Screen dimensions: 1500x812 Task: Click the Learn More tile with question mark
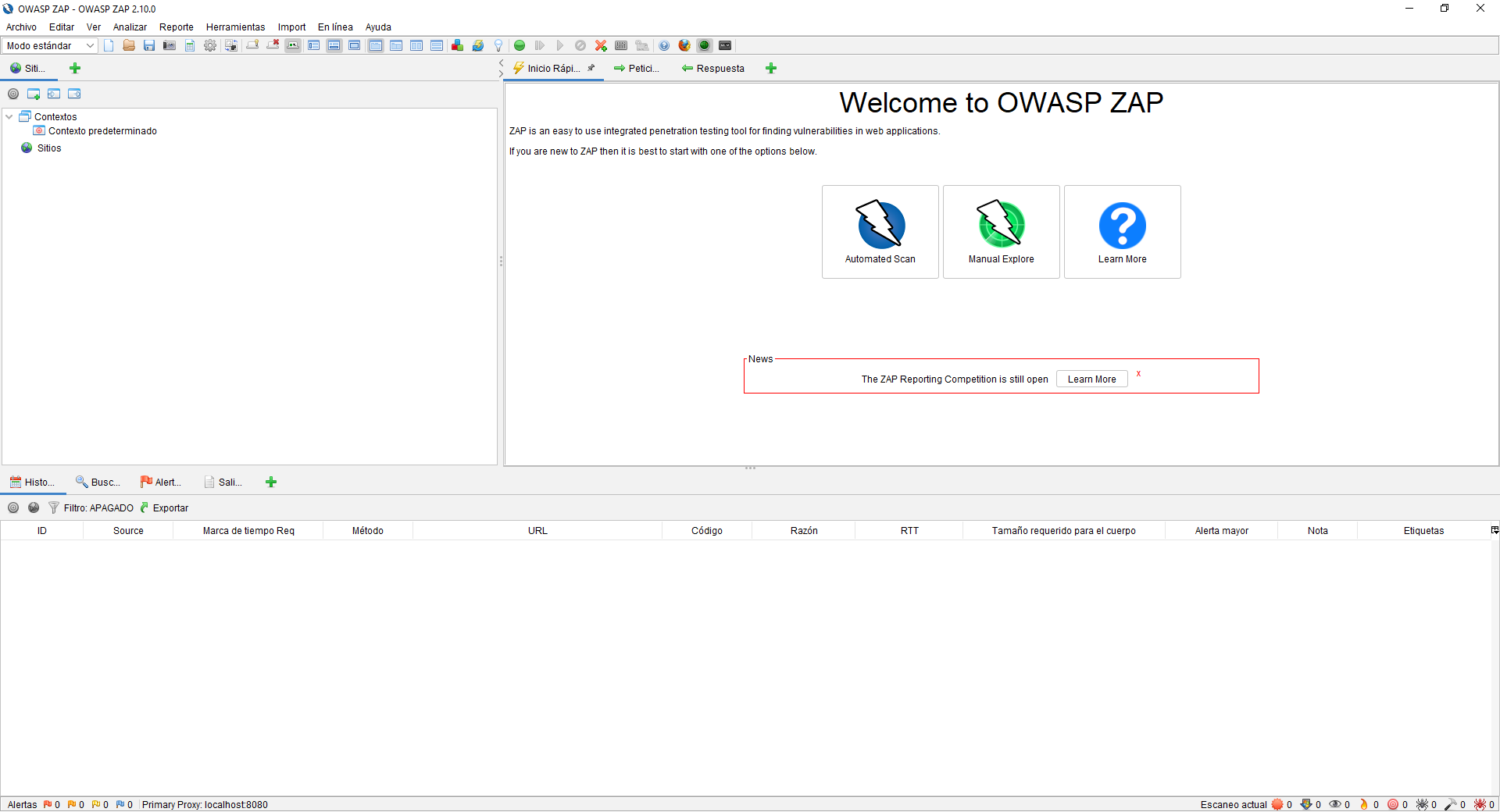click(1123, 232)
